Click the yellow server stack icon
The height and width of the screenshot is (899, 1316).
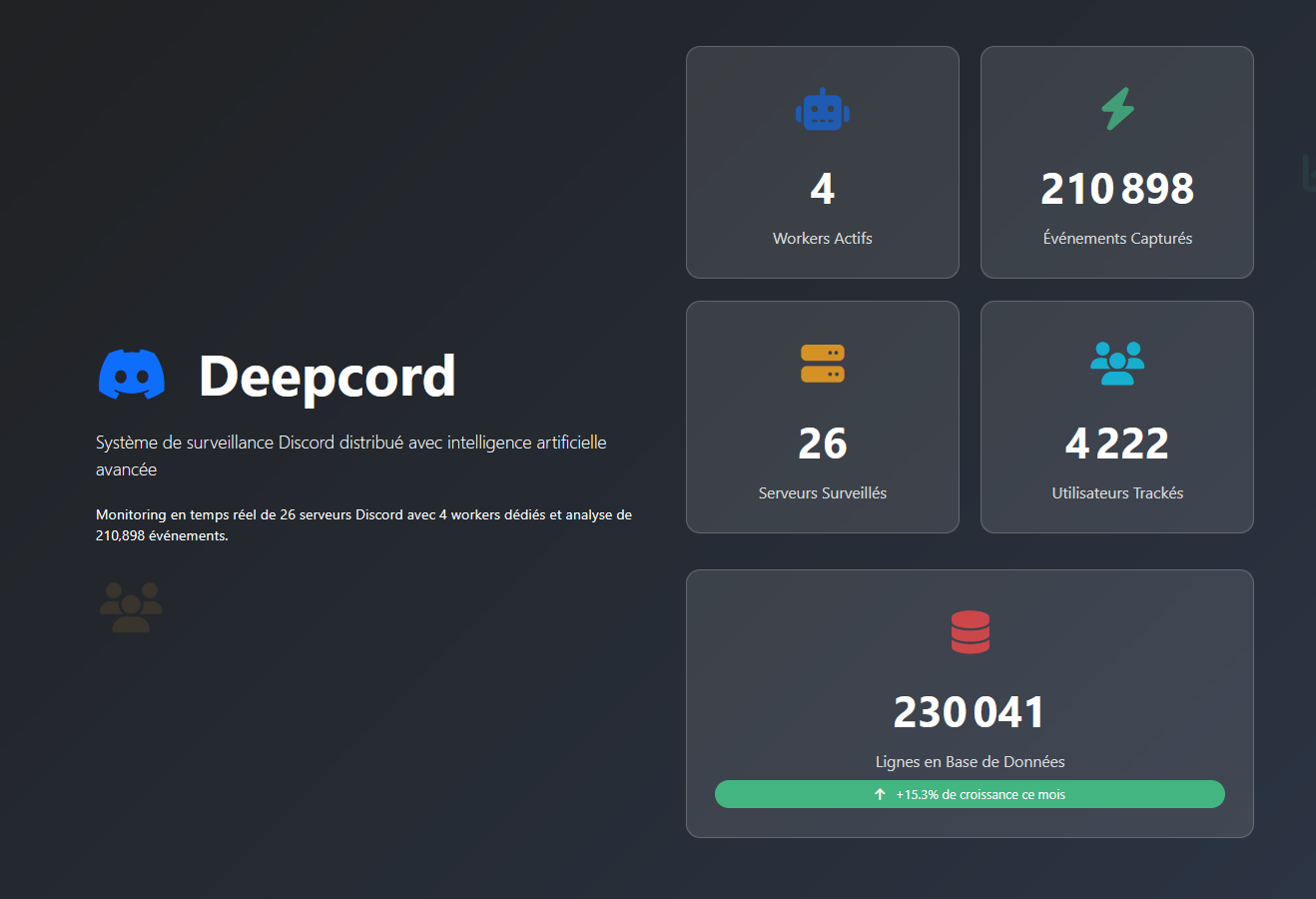[x=822, y=364]
